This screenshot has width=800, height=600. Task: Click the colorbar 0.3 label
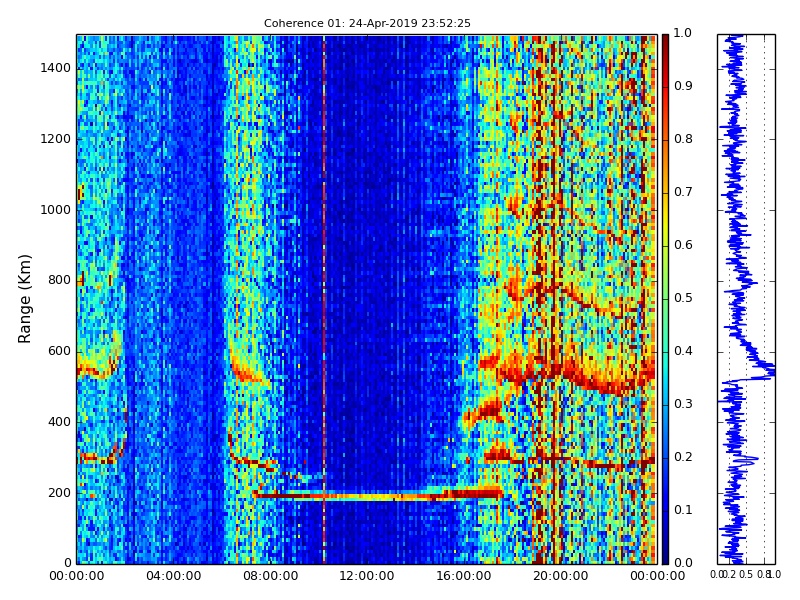click(683, 404)
